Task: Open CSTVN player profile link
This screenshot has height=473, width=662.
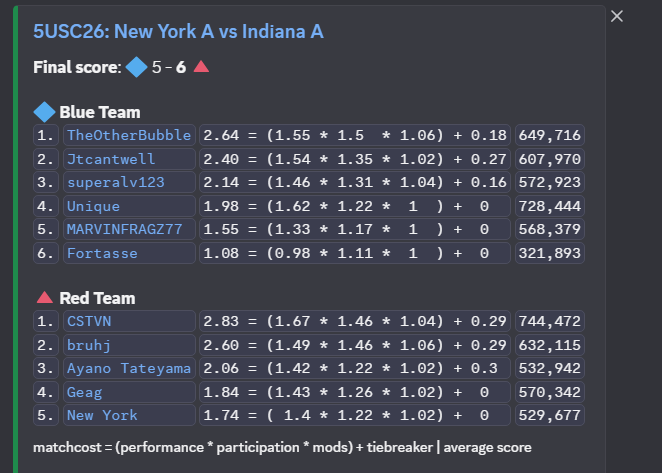Action: 89,321
